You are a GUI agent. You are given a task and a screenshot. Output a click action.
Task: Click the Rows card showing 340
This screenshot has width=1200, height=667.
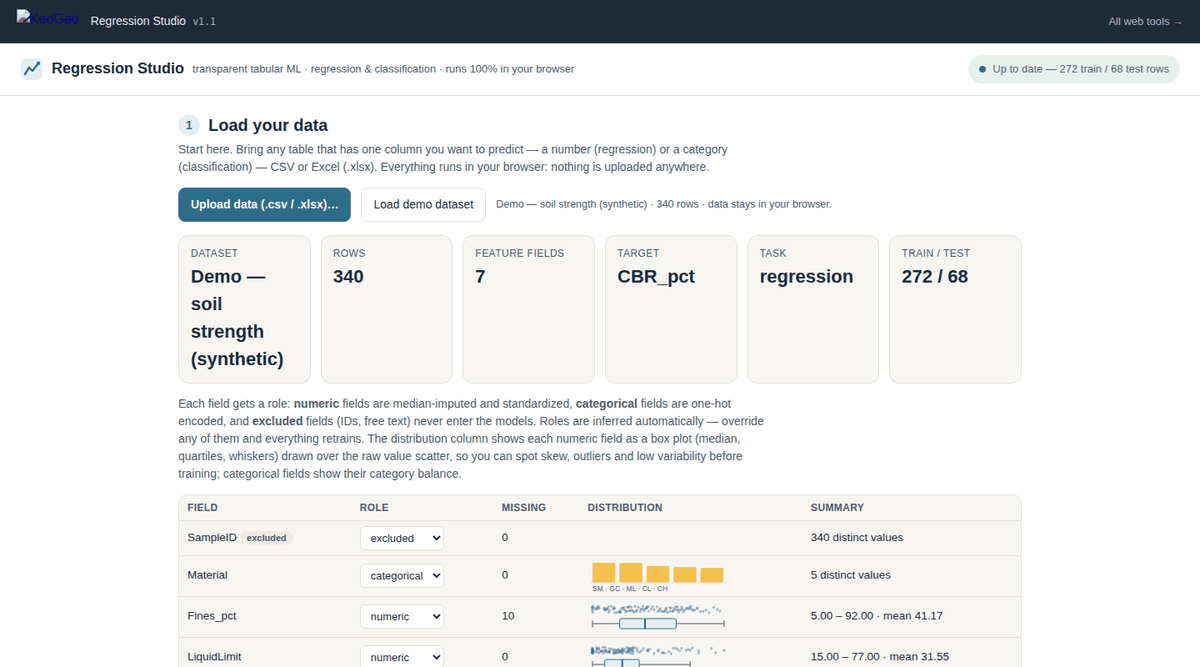point(387,309)
